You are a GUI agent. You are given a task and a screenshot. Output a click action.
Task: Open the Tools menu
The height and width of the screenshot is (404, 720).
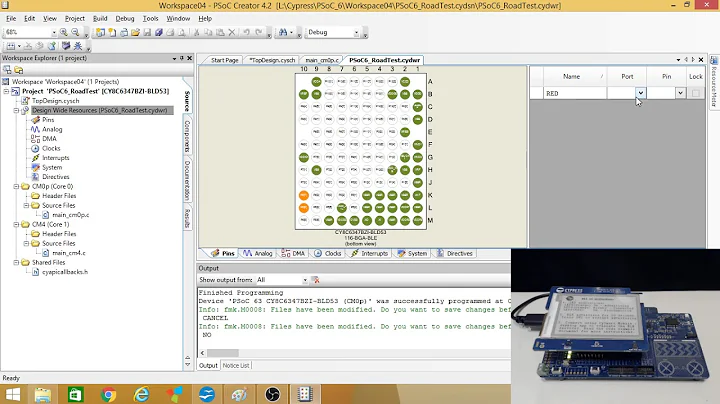(150, 18)
